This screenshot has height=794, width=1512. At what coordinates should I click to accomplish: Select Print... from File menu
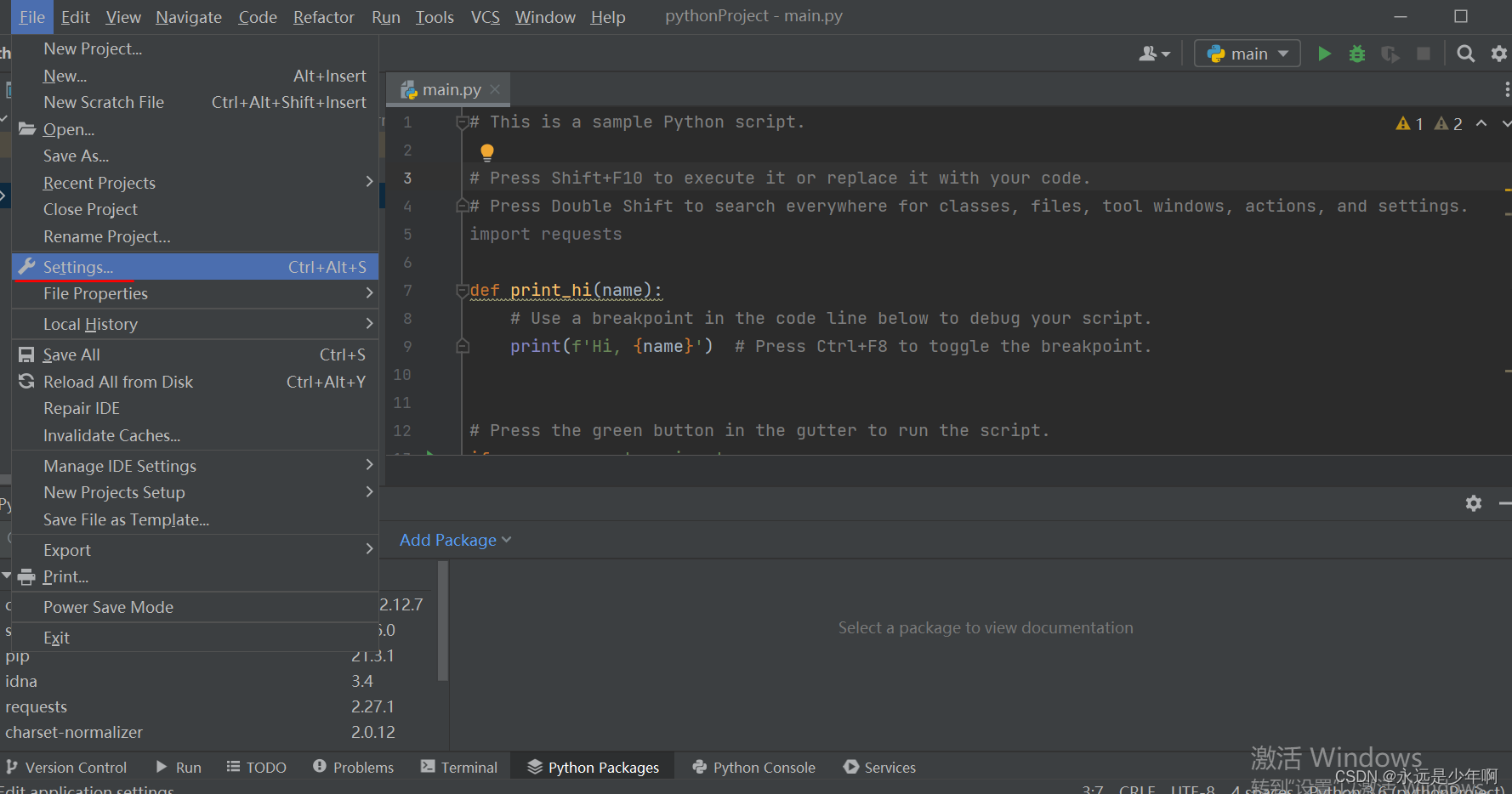click(195, 576)
